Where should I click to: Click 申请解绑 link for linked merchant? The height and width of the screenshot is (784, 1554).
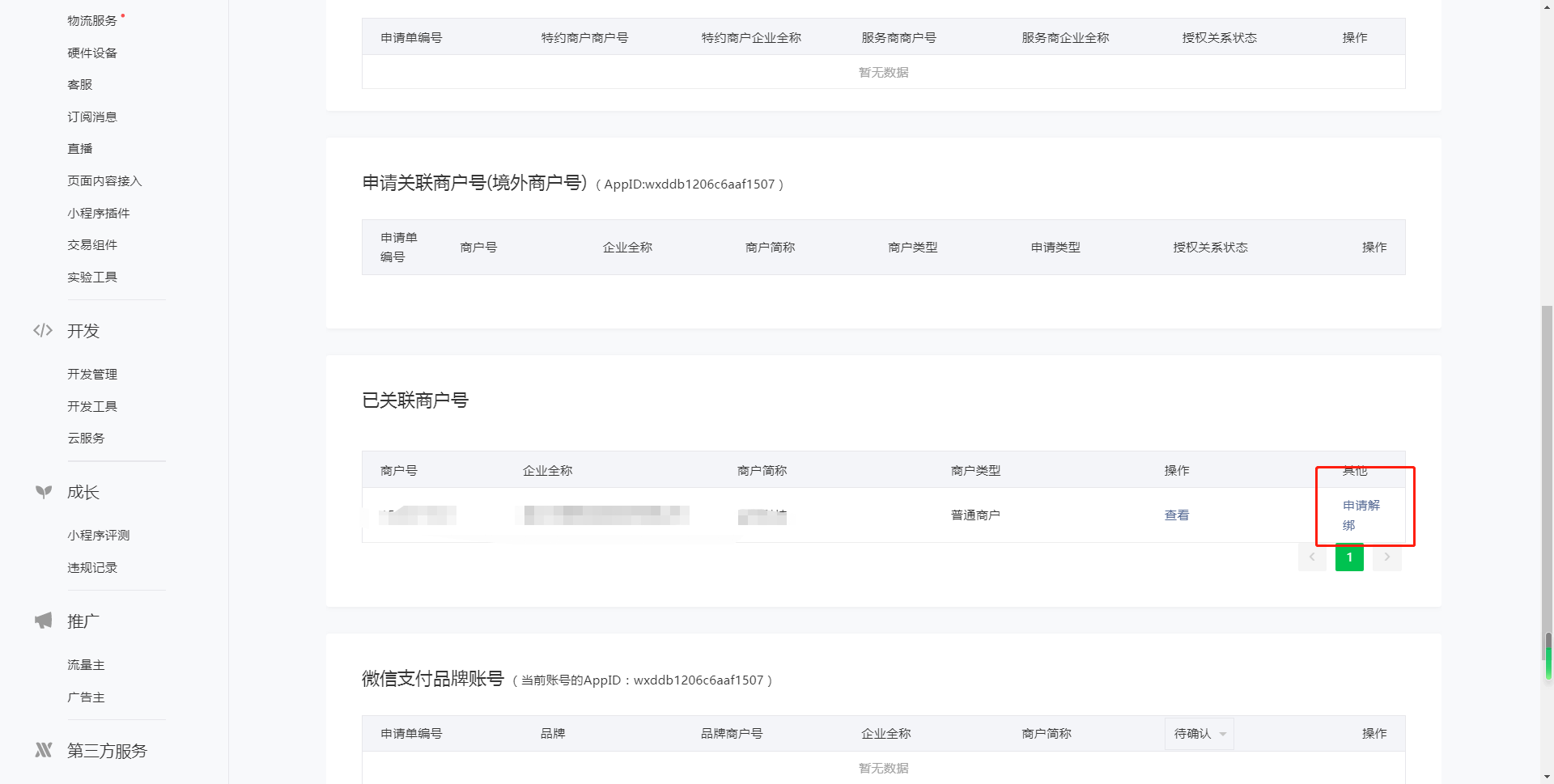[x=1361, y=515]
